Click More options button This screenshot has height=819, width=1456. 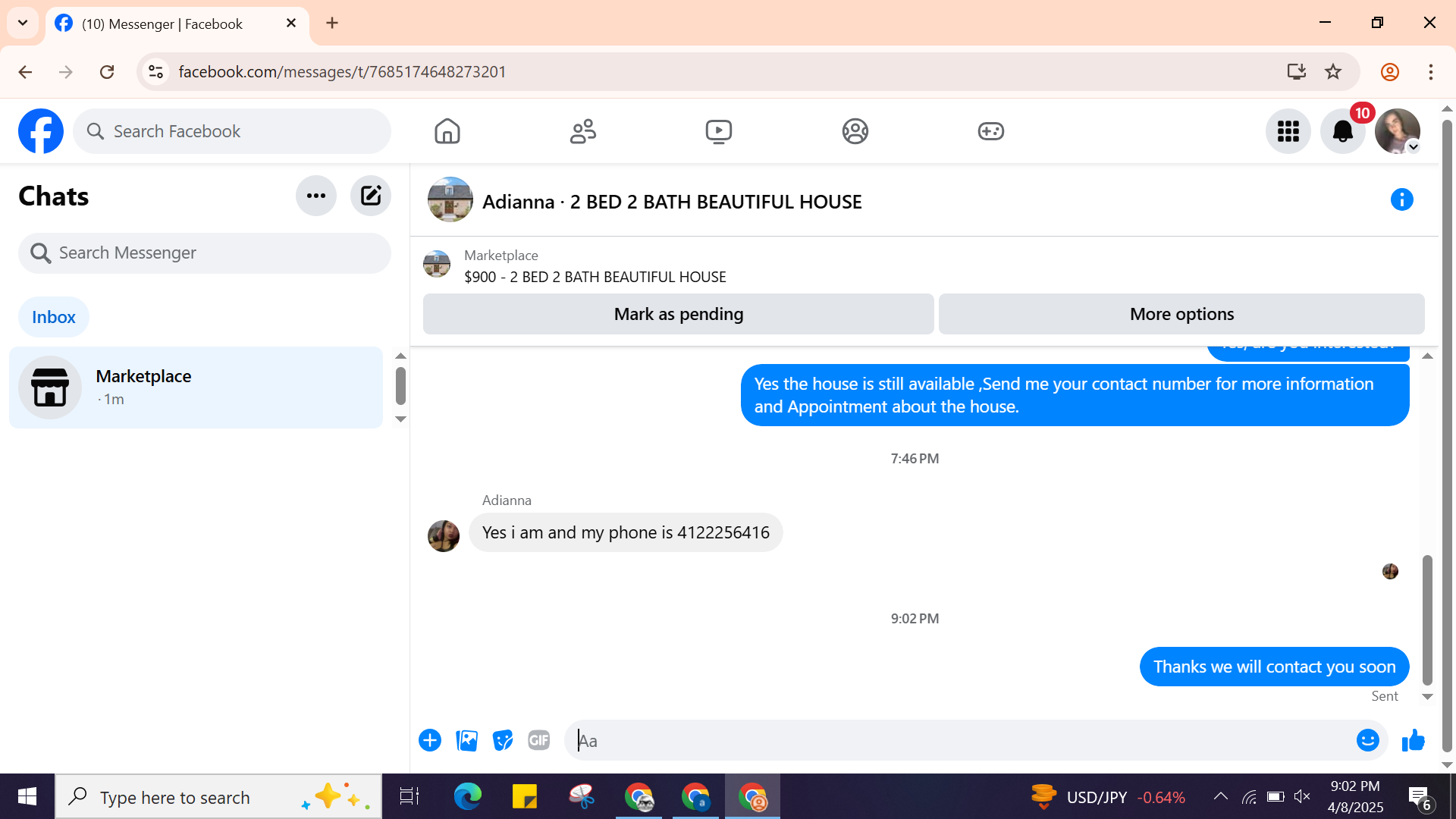(x=1181, y=314)
